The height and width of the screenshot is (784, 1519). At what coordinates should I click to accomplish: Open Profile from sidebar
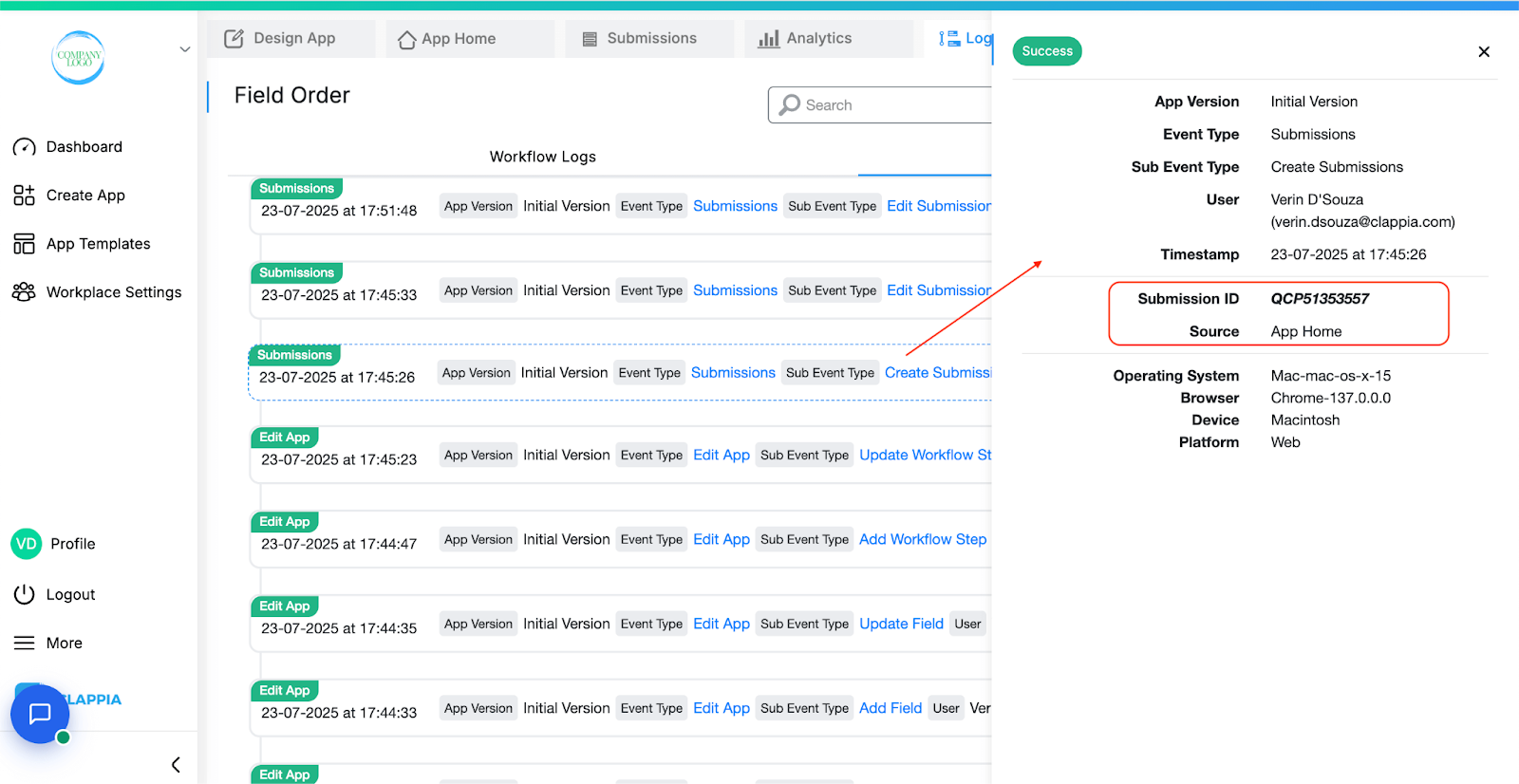[x=72, y=544]
